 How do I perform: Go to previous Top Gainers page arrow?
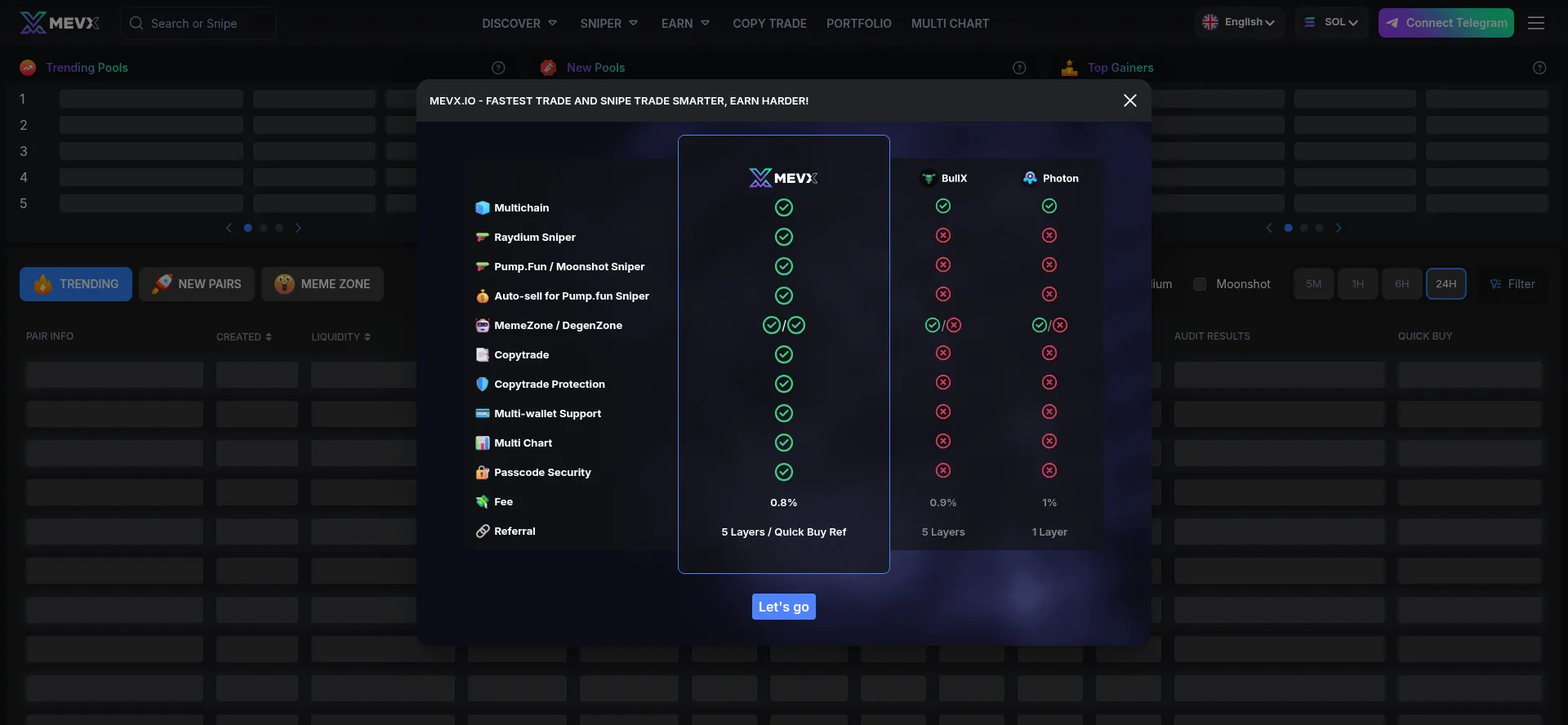coord(1268,228)
